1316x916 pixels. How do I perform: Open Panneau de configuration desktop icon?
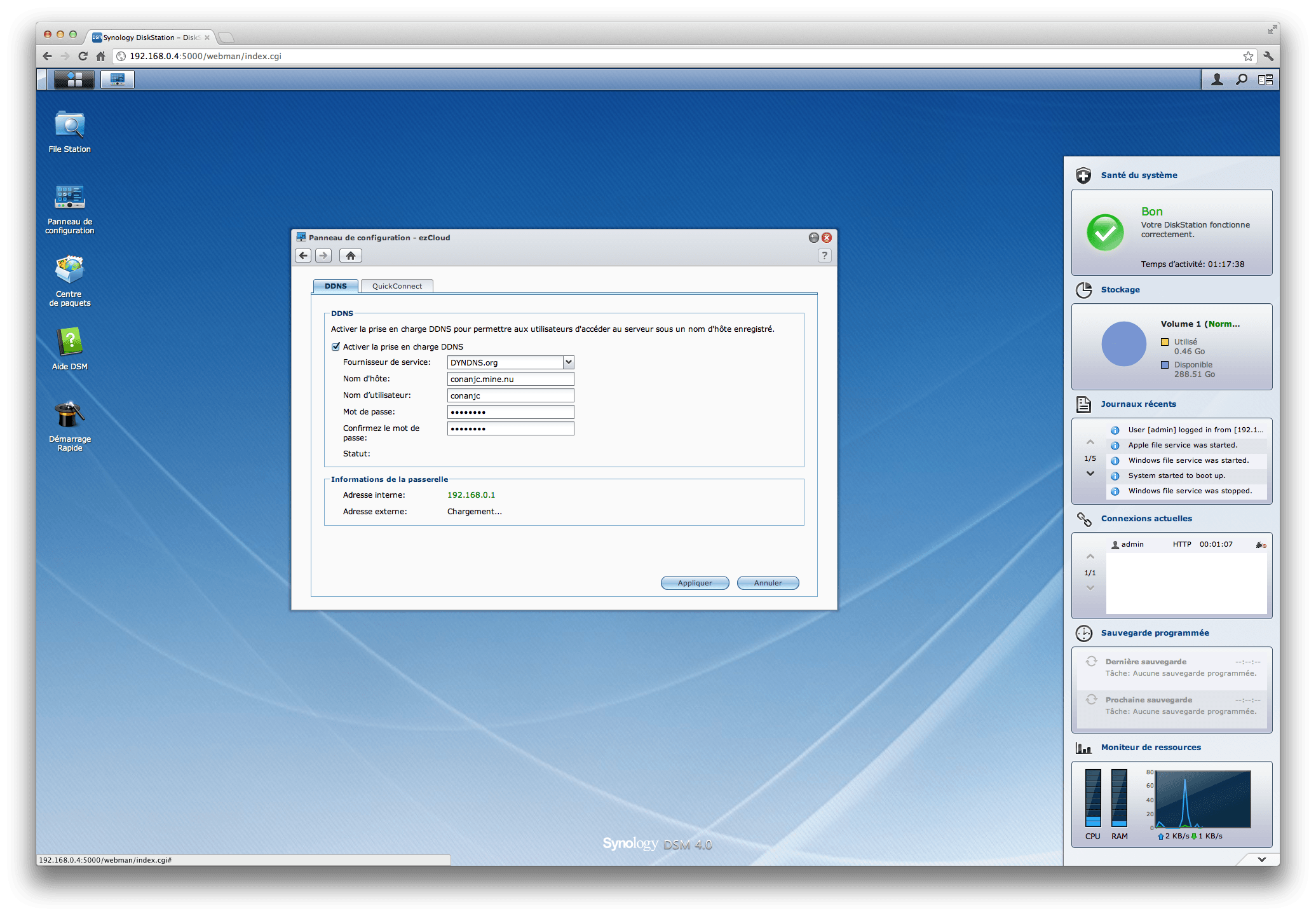[x=69, y=198]
